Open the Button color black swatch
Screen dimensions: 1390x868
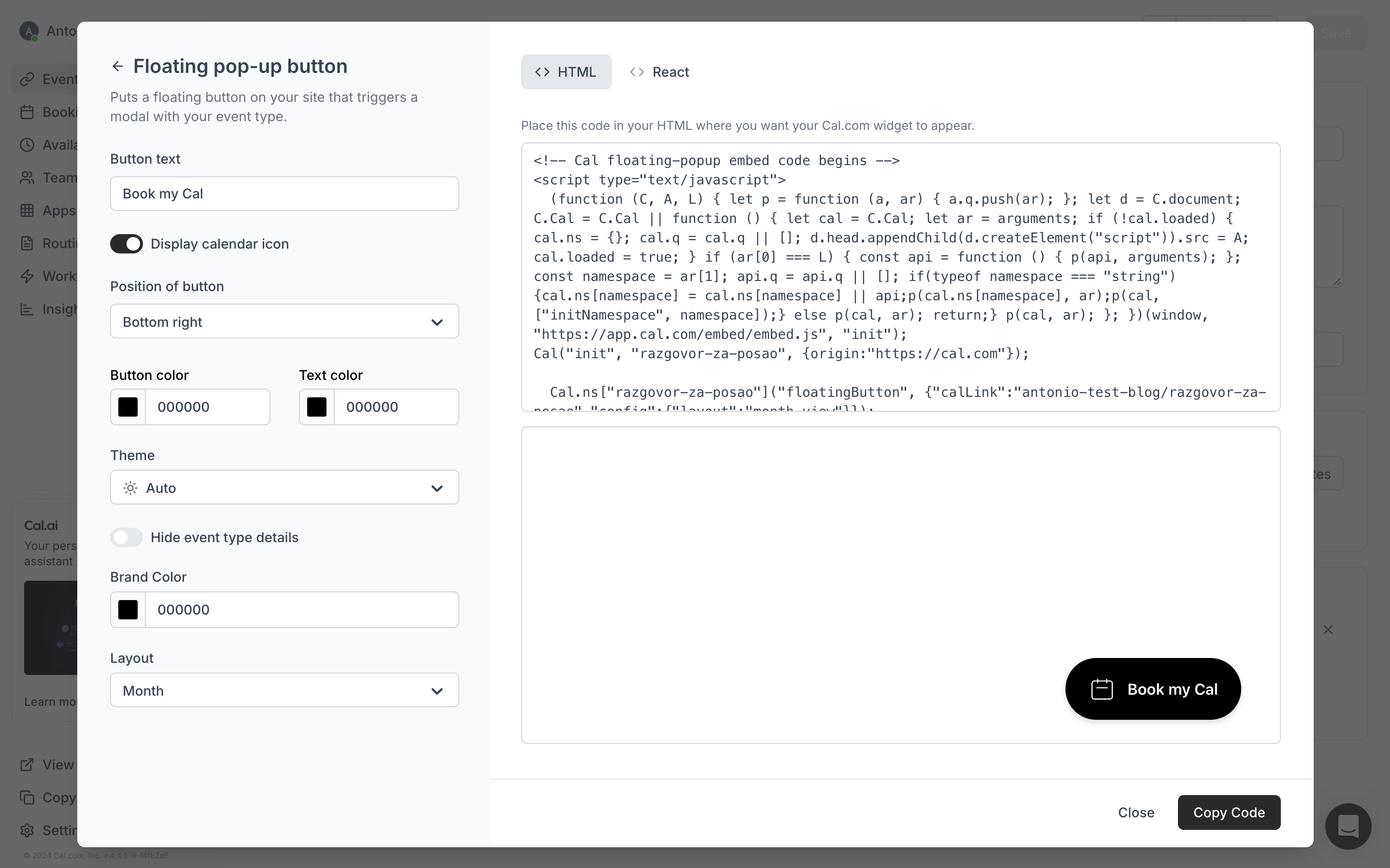point(128,407)
